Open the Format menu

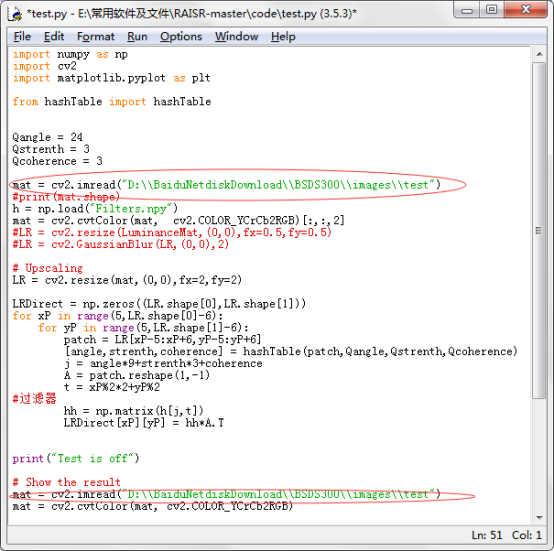(95, 36)
